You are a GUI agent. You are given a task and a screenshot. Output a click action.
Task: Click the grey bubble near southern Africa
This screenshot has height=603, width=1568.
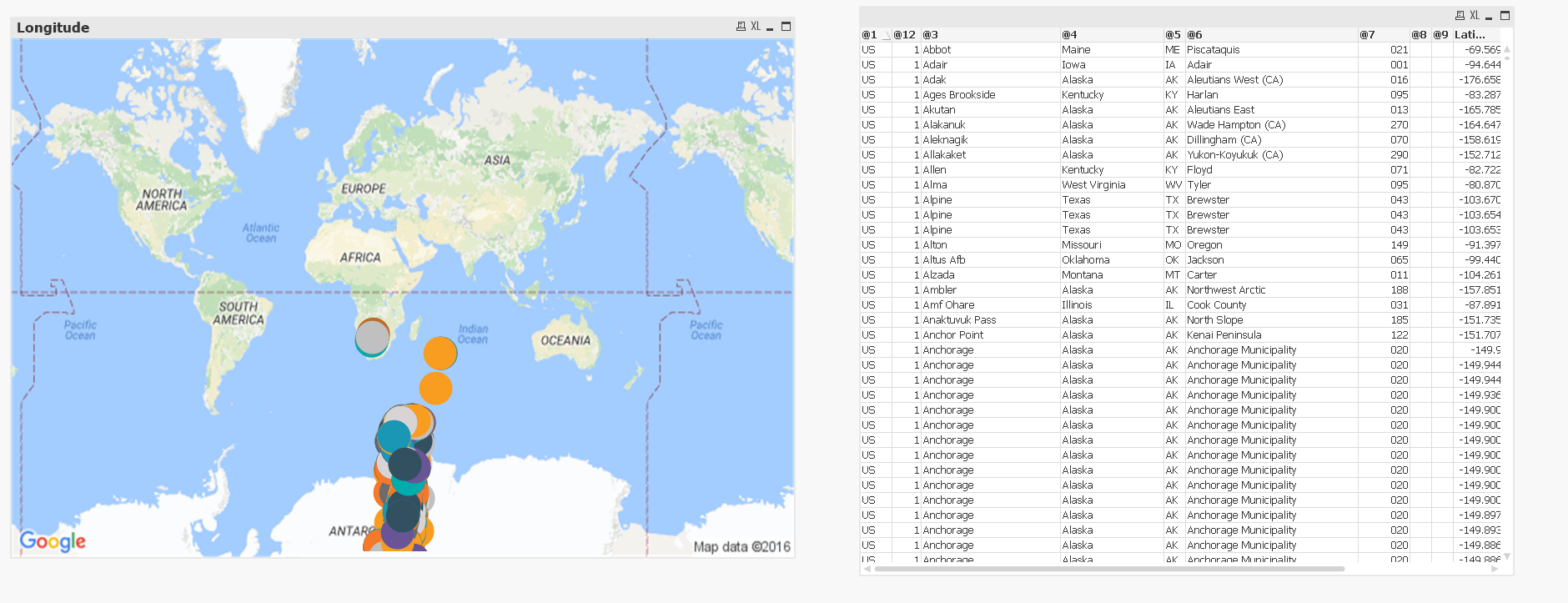[372, 337]
